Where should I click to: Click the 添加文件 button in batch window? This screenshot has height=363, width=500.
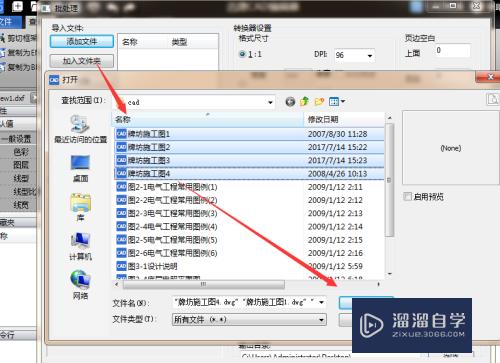(82, 41)
